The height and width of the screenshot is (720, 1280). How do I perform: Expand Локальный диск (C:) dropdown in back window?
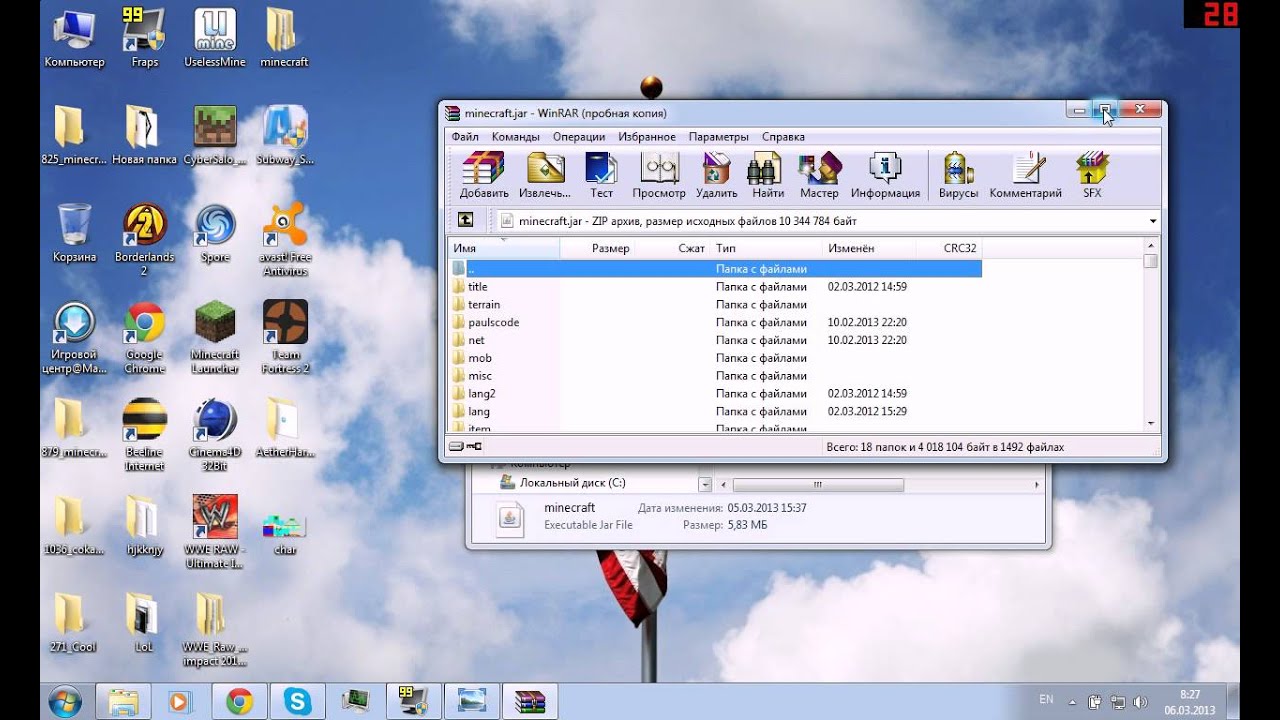[705, 484]
